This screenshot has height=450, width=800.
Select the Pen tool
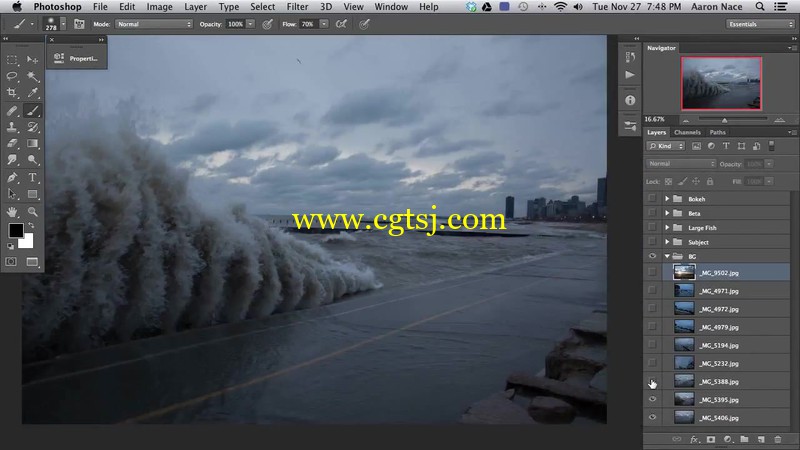(x=12, y=178)
